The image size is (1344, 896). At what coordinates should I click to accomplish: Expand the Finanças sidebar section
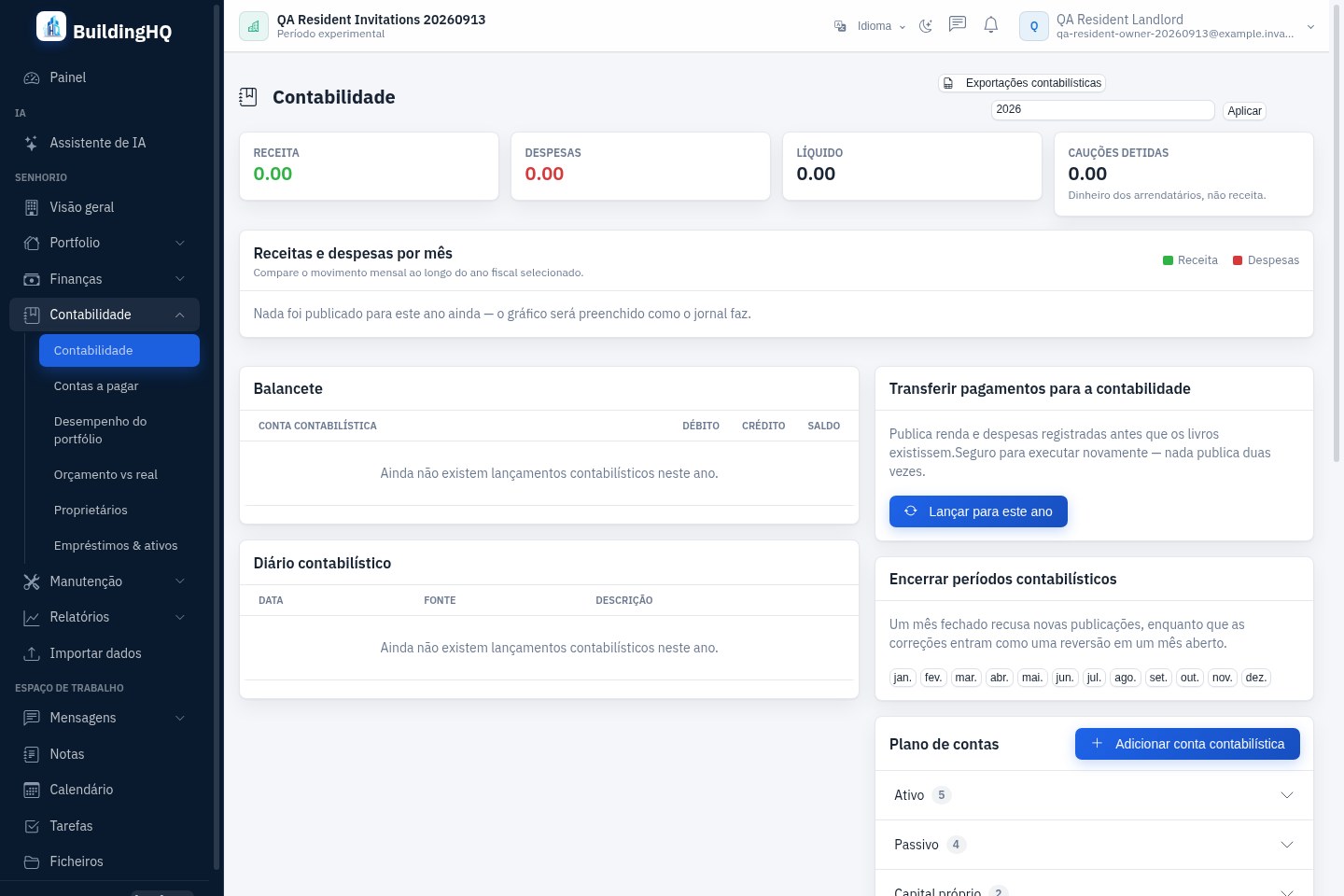tap(105, 279)
